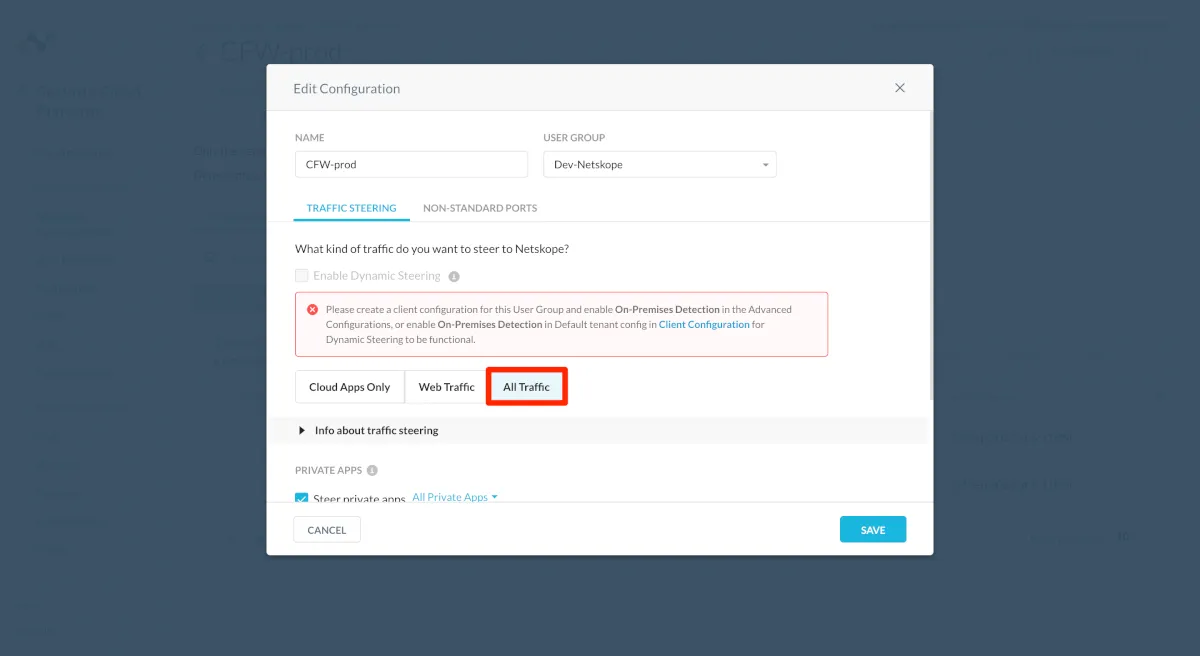This screenshot has height=656, width=1200.
Task: Uncheck the Steer private apps checkbox
Action: [x=302, y=498]
